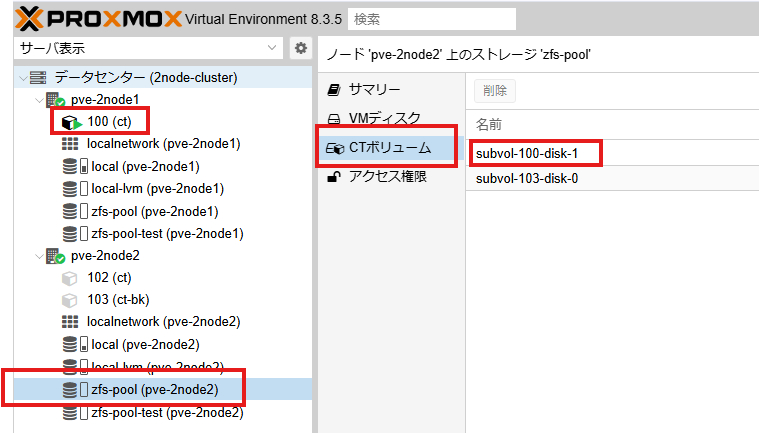
Task: Select 103 (ct-bk) label
Action: coord(118,299)
